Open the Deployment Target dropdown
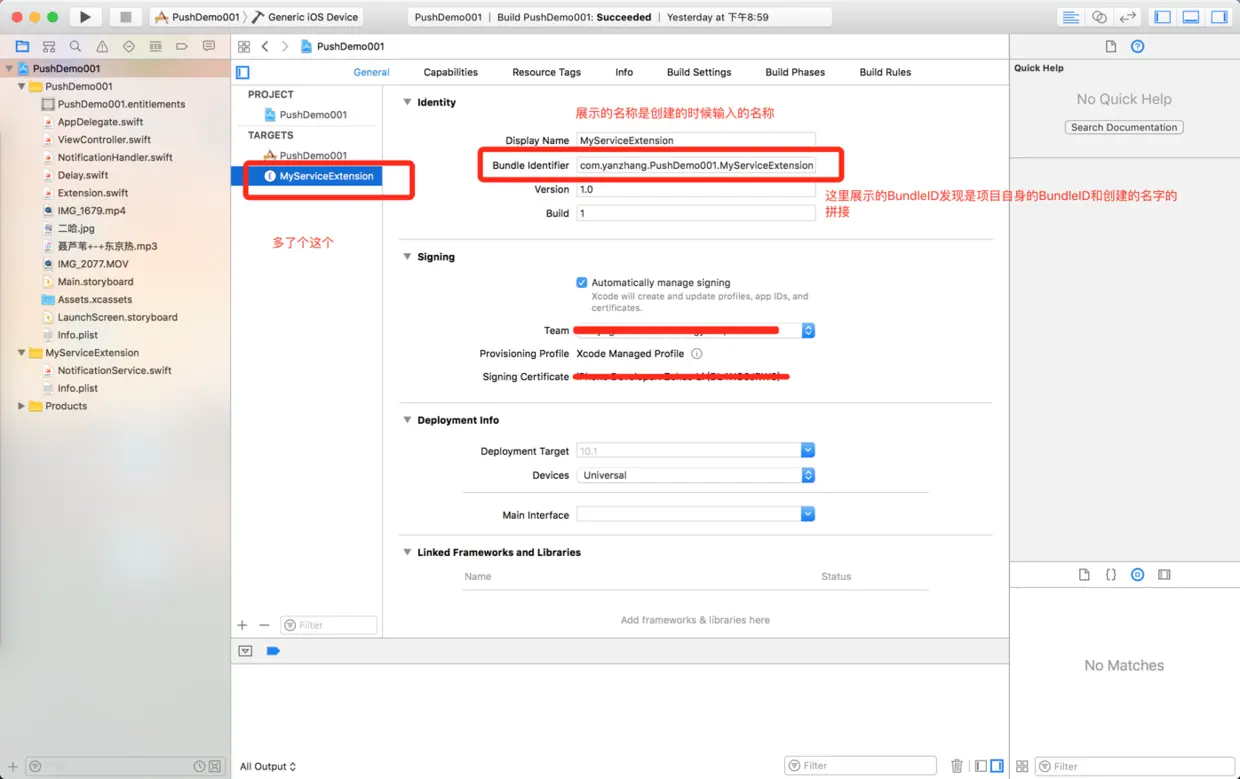 (x=808, y=451)
